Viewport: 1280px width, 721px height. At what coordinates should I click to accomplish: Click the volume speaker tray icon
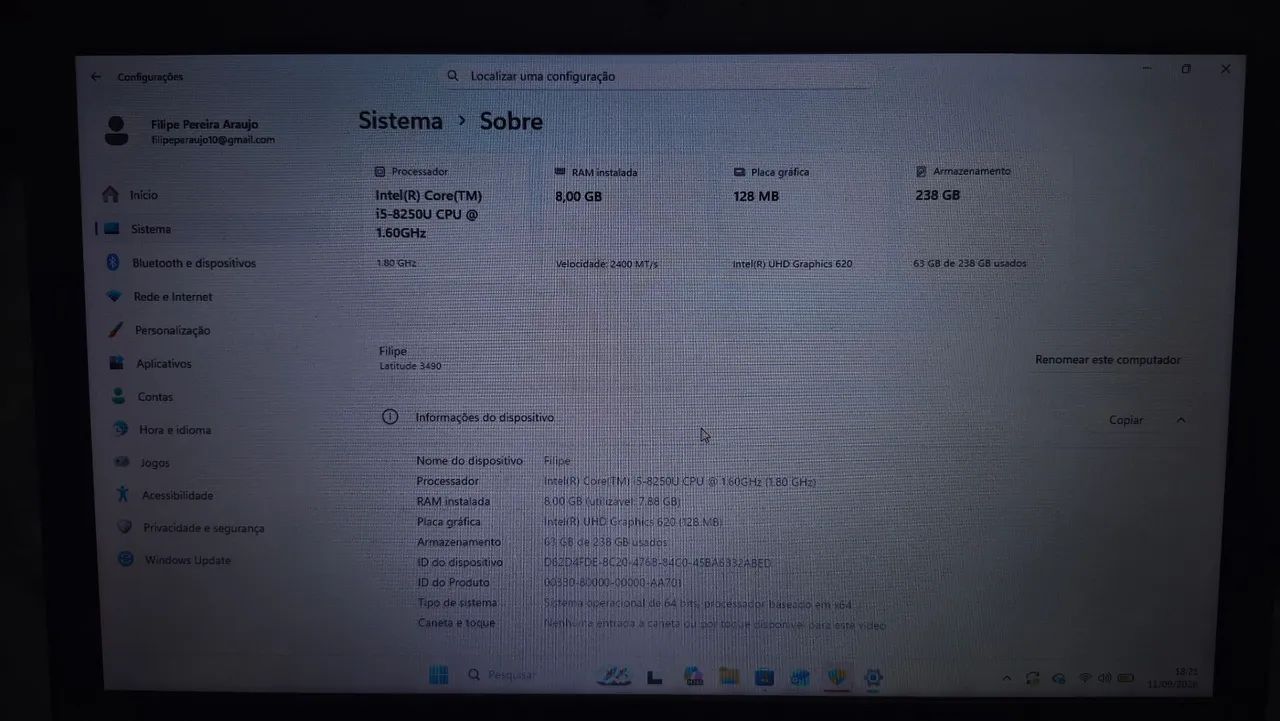point(1104,678)
